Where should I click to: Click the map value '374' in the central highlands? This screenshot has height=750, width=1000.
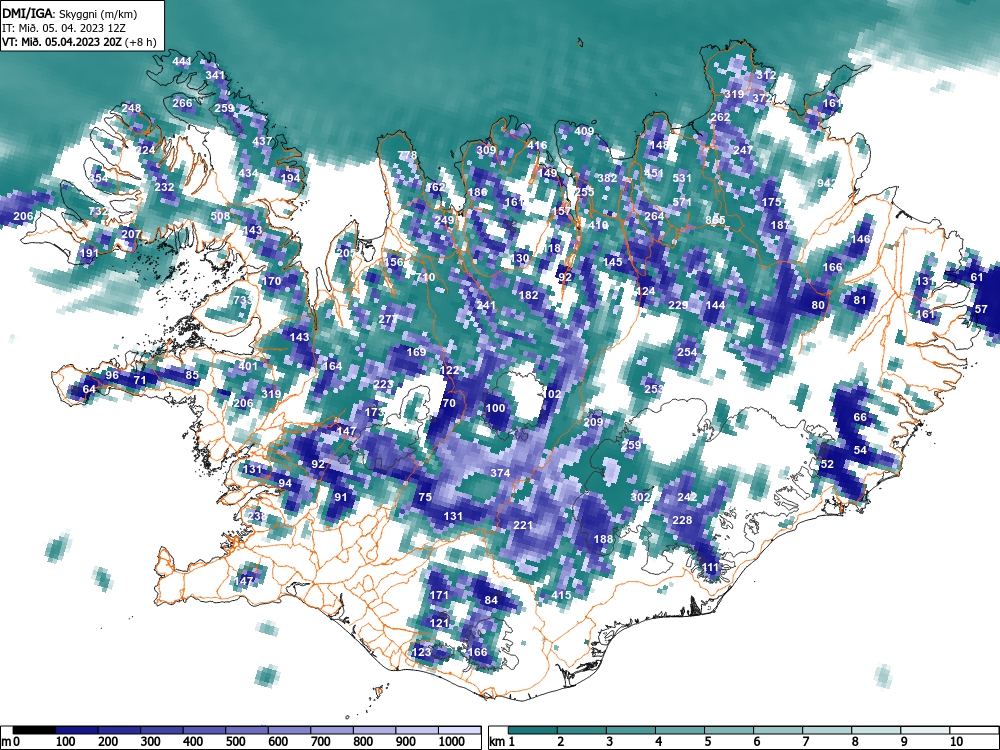tap(500, 473)
